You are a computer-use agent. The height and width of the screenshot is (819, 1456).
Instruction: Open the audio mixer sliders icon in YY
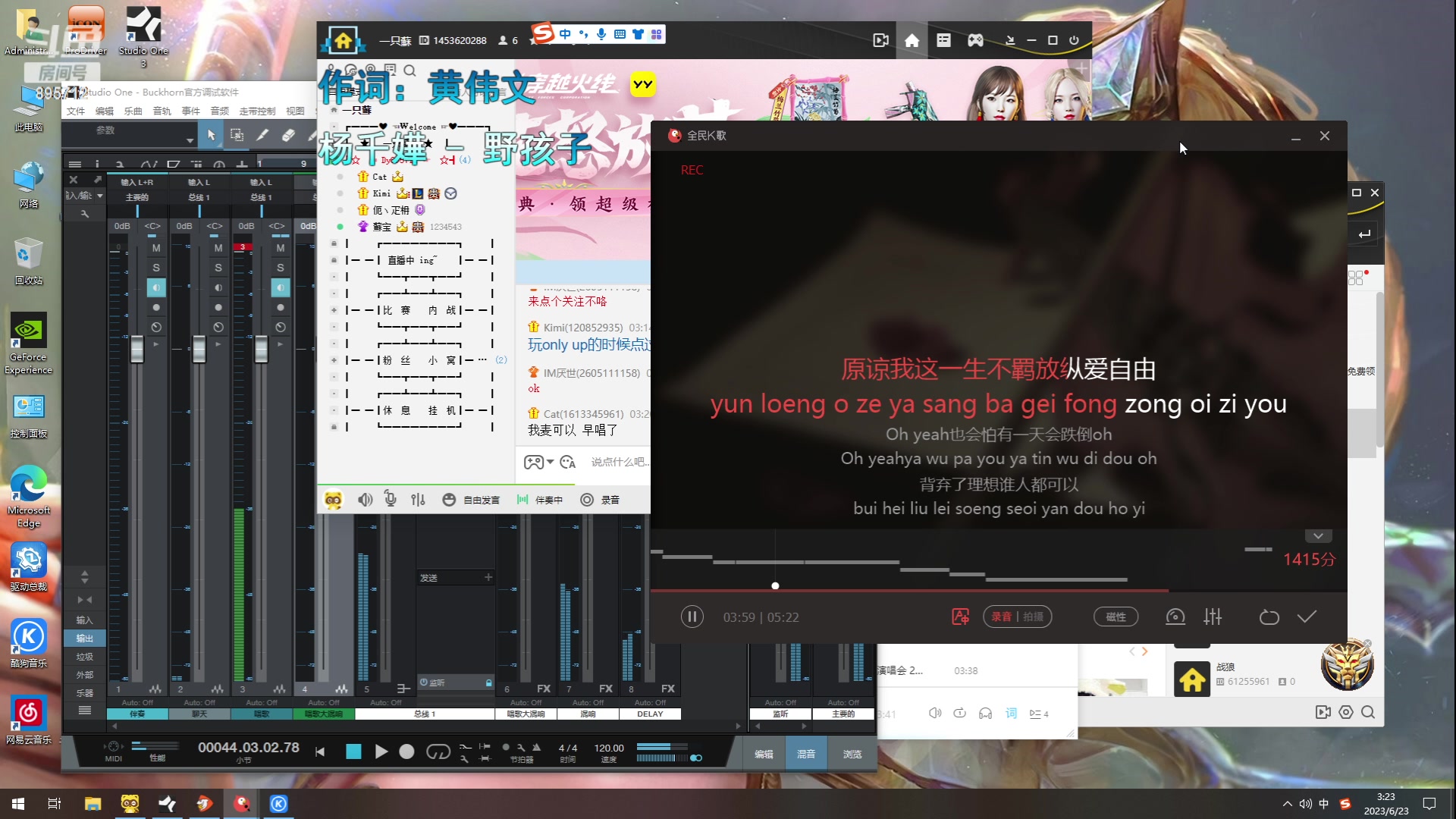tap(418, 499)
